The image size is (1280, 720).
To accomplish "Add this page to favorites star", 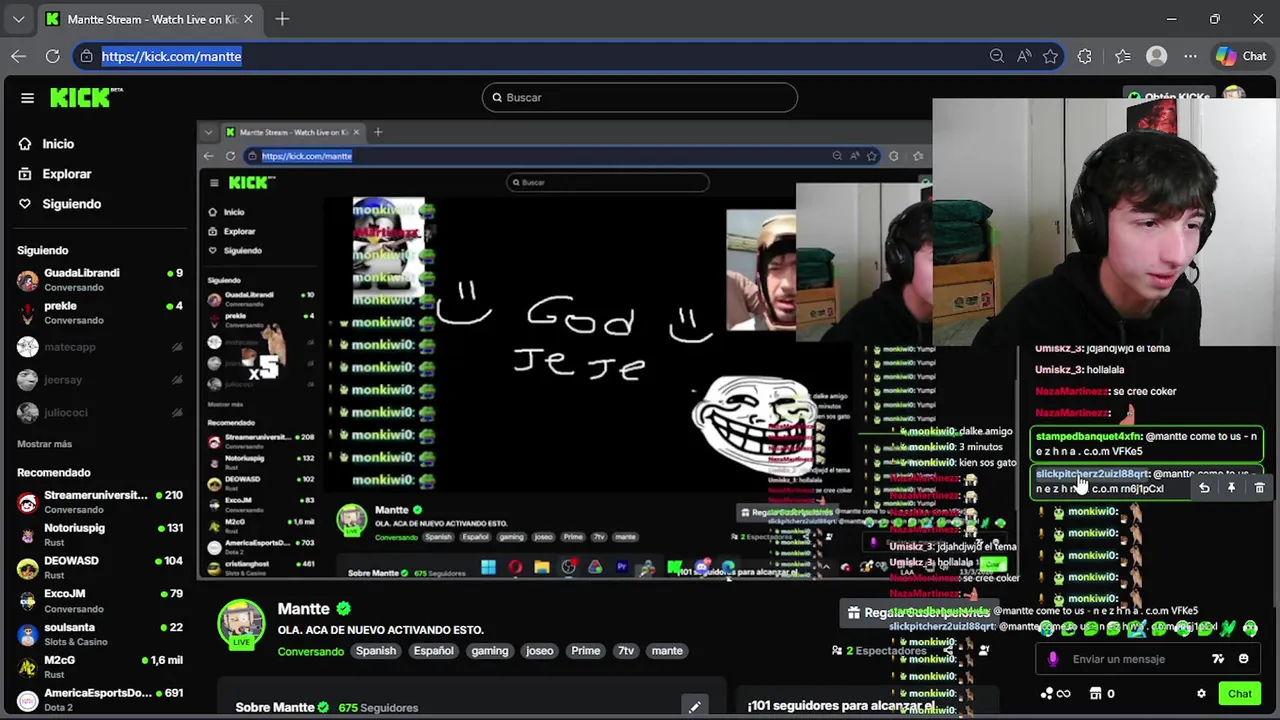I will tap(1050, 56).
